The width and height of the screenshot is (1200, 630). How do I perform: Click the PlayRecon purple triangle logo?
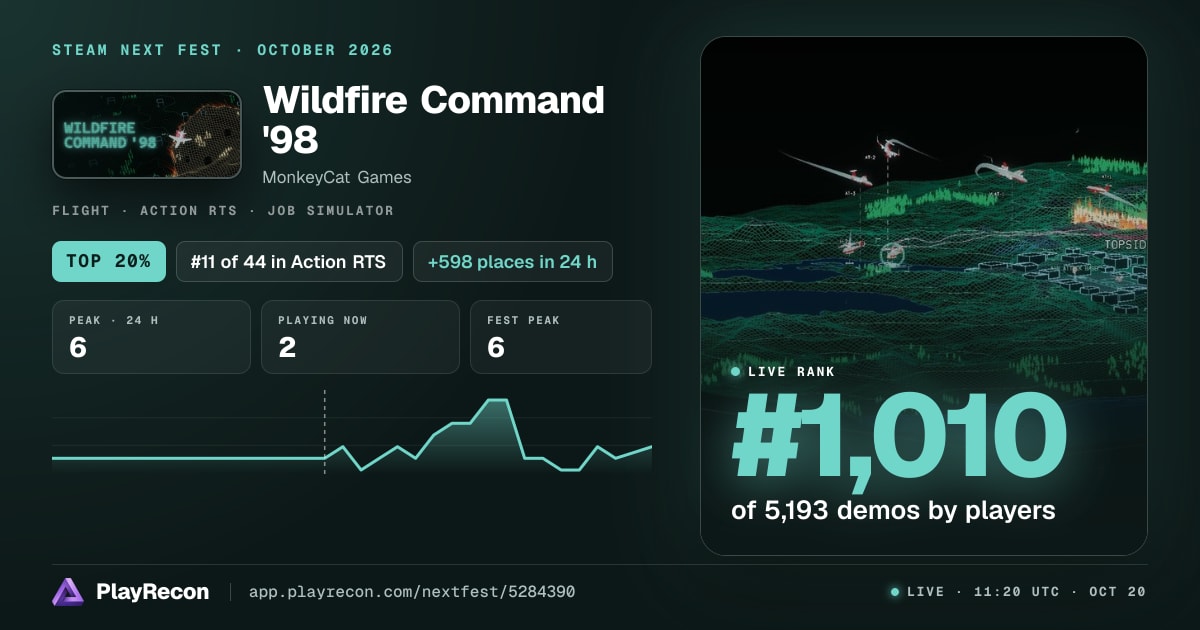click(68, 592)
